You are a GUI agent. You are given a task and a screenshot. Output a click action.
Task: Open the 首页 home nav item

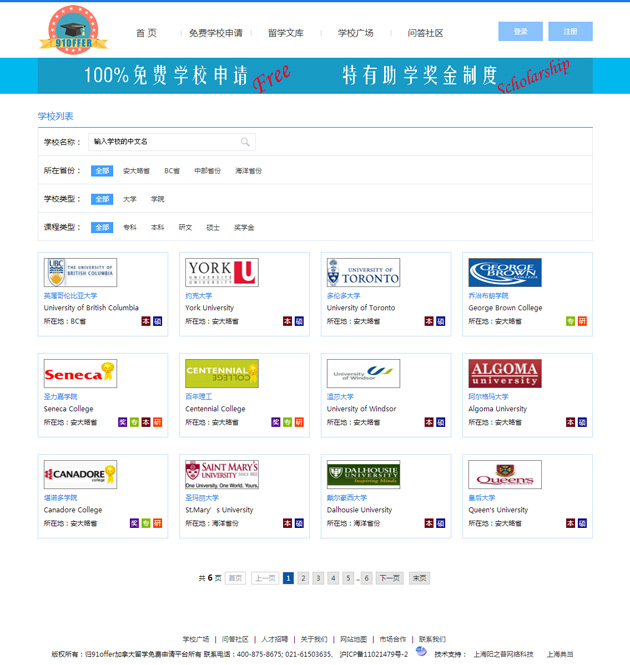click(146, 33)
